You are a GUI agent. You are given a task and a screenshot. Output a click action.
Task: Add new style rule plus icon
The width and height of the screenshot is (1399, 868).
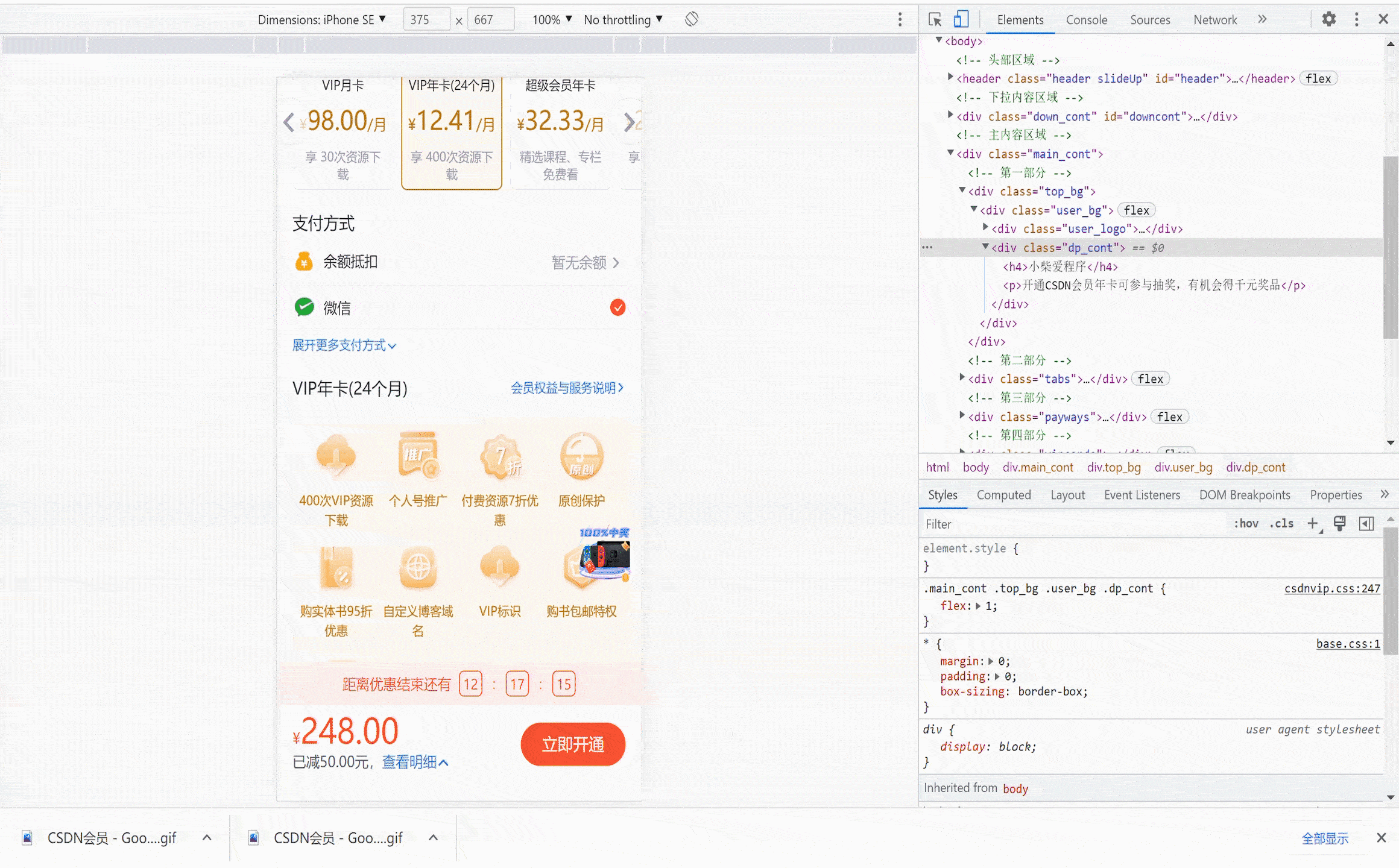(1313, 524)
